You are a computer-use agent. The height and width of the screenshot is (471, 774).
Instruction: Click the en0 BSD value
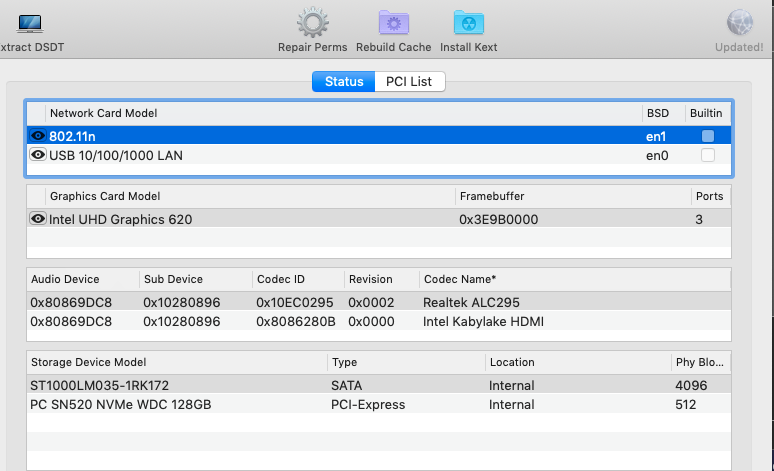pyautogui.click(x=657, y=156)
